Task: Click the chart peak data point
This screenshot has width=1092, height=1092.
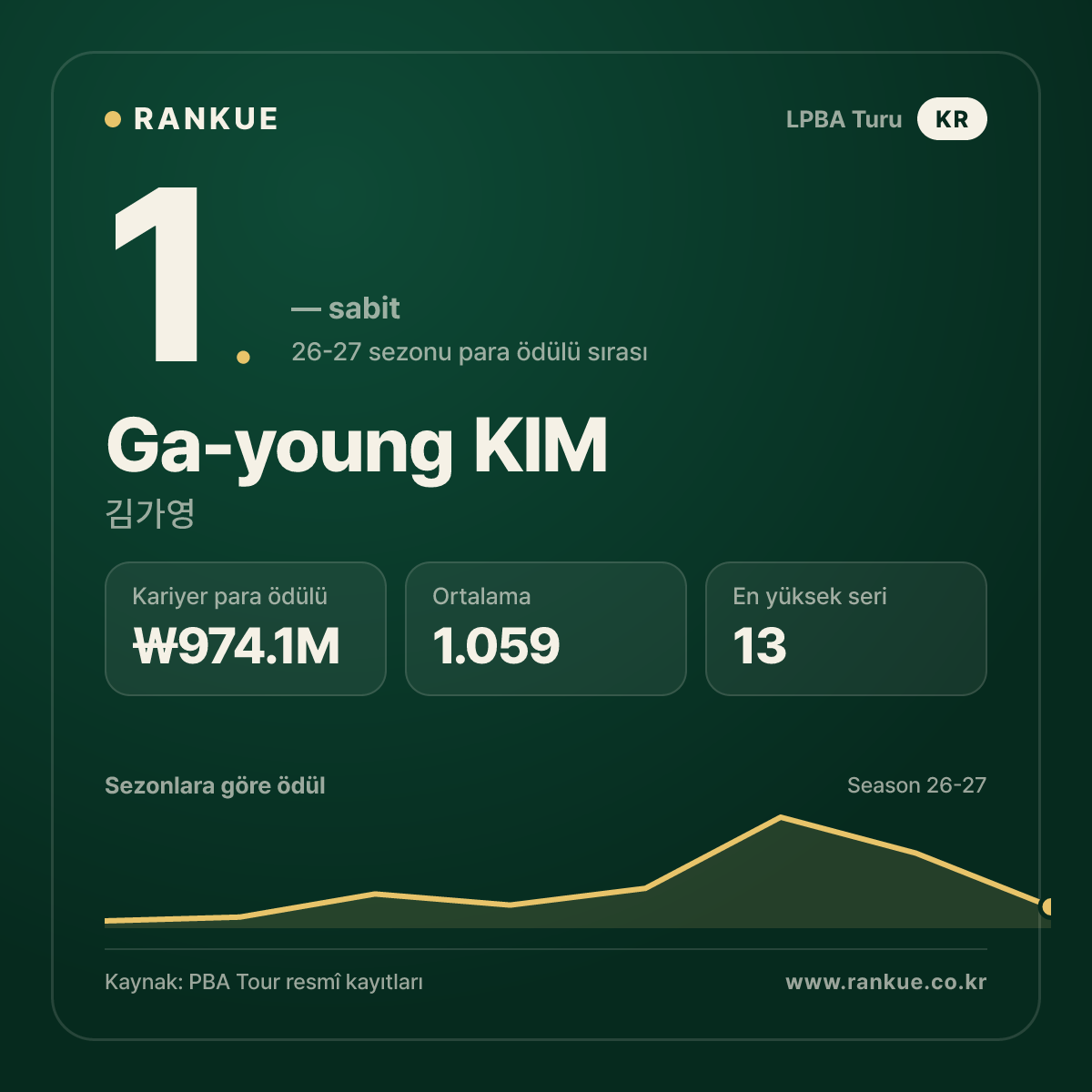Action: point(781,817)
